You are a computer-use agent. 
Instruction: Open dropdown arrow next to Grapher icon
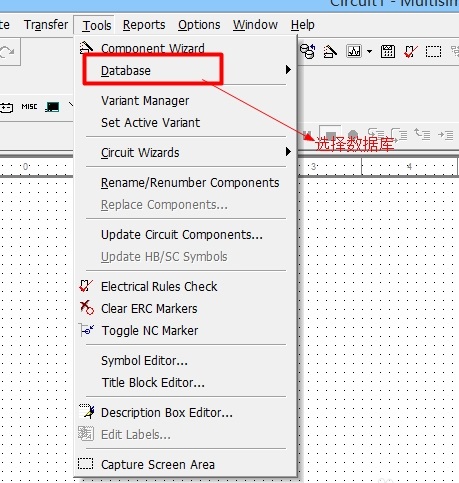tap(369, 52)
